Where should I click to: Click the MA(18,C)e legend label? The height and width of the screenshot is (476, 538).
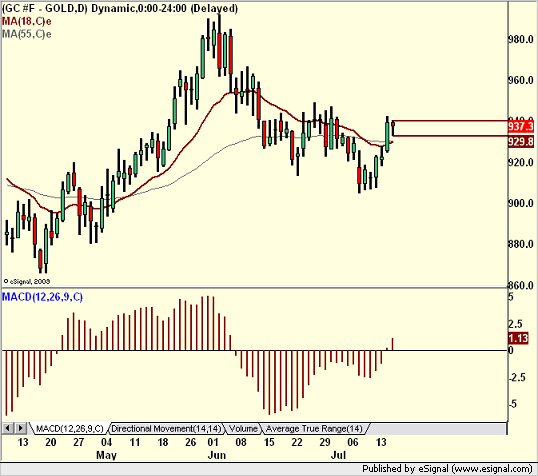pos(26,21)
